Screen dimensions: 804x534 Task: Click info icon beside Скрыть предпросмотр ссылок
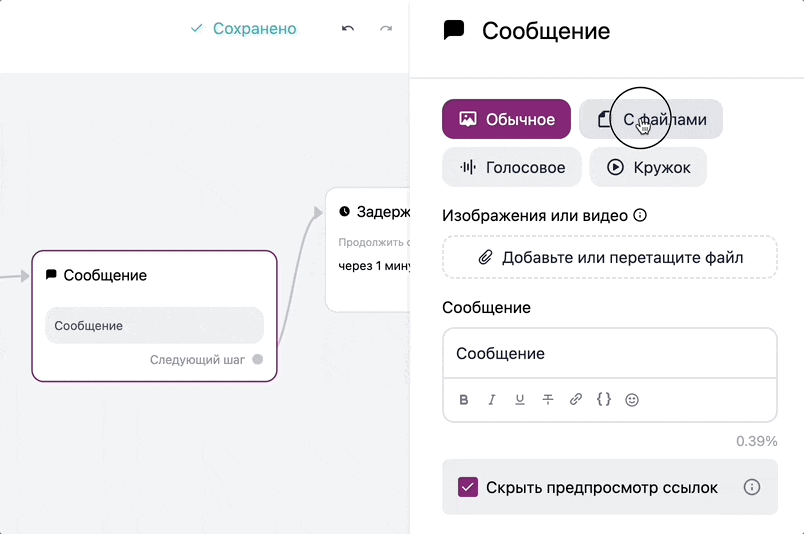(x=752, y=487)
